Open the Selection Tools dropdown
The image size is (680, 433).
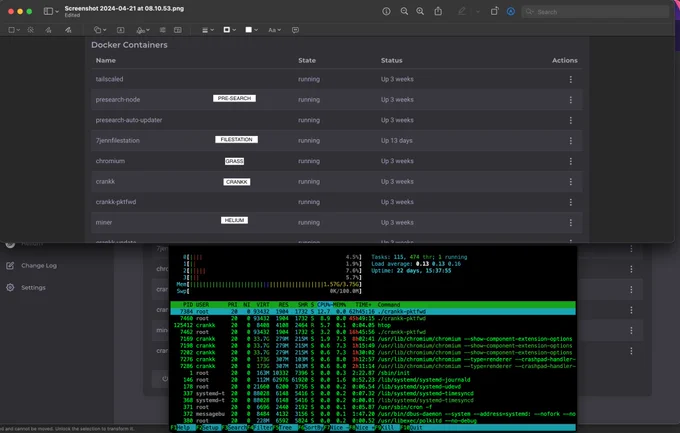tap(14, 30)
